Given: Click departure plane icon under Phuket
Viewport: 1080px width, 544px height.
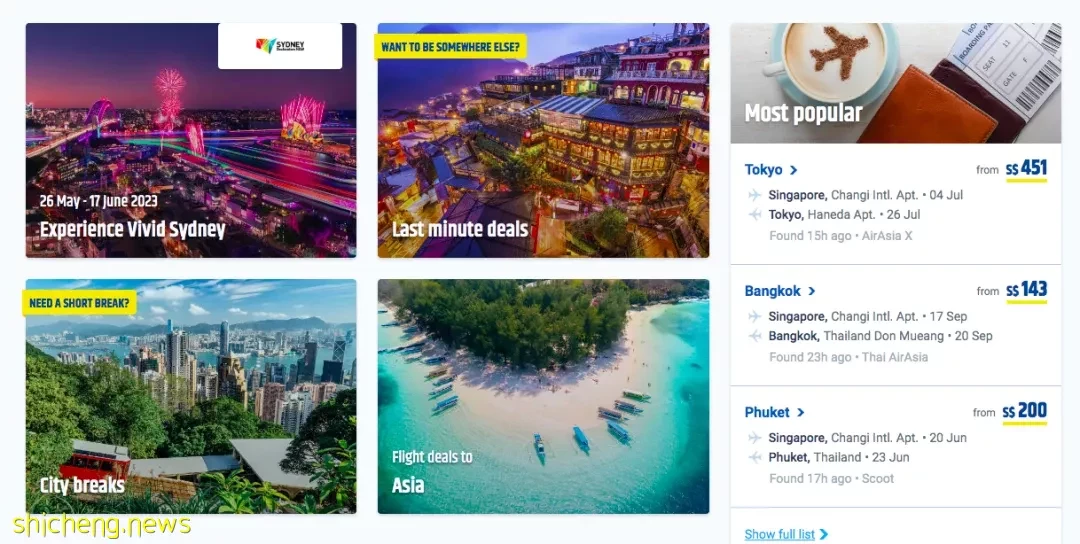Looking at the screenshot, I should (755, 437).
